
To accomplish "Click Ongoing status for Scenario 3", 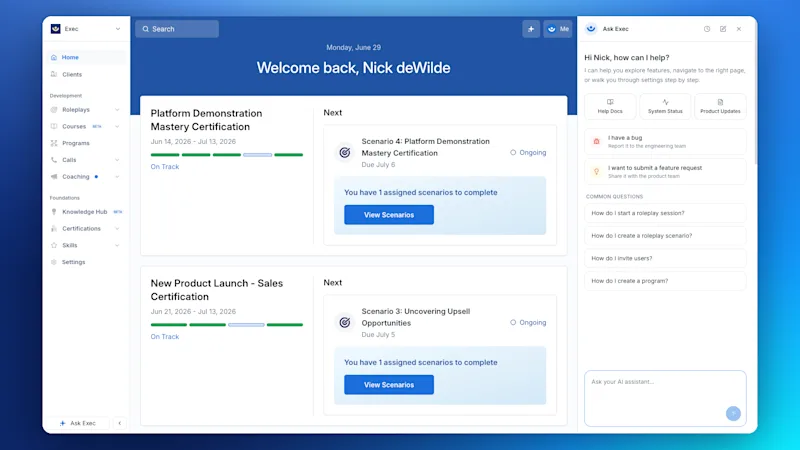I will (528, 322).
